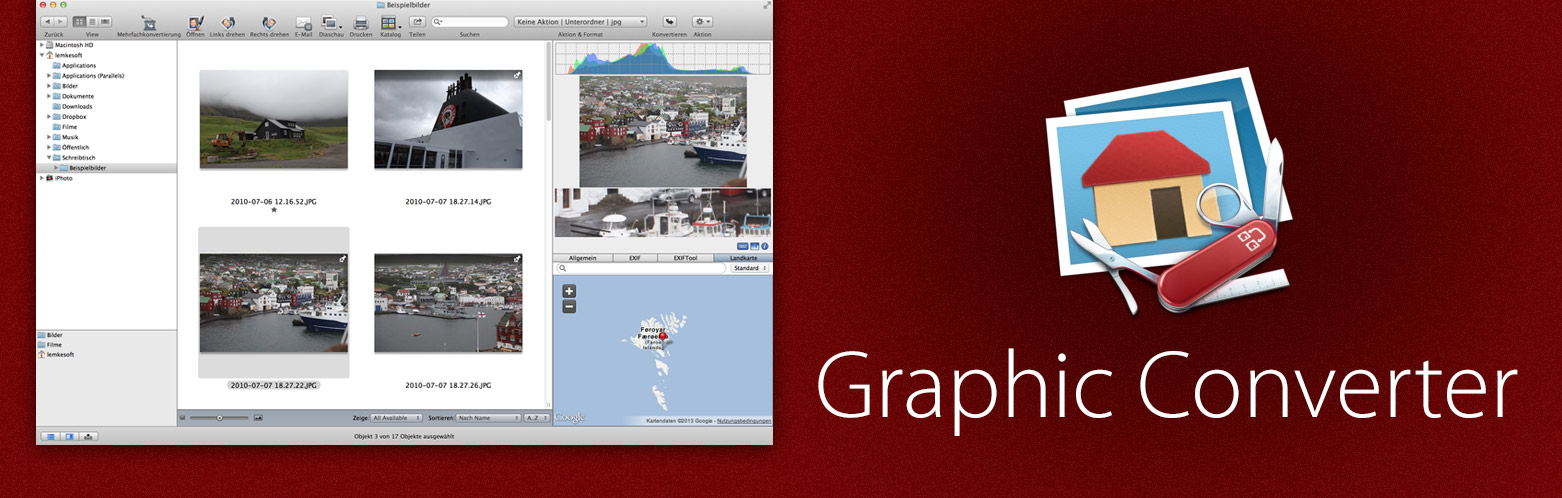Select thumbnail 2010-07-06 12.16.52.JPG
This screenshot has height=498, width=1562.
coord(274,119)
